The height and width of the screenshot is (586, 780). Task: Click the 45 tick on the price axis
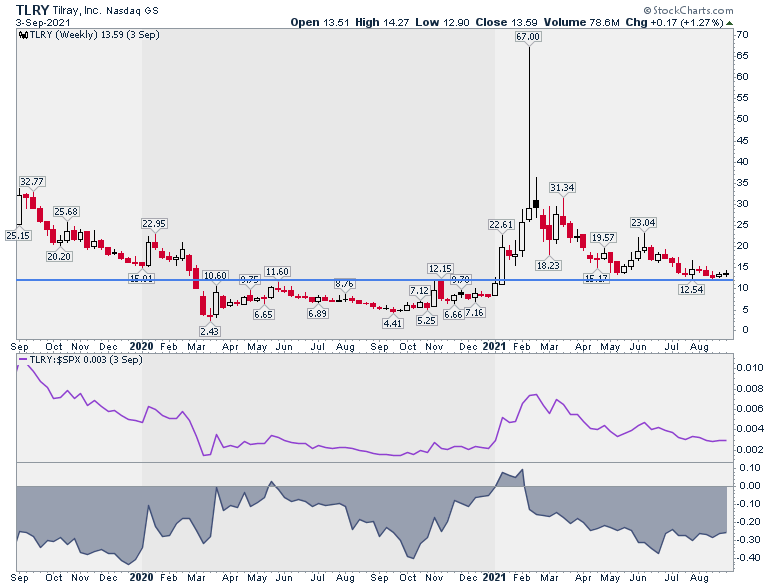click(x=743, y=141)
